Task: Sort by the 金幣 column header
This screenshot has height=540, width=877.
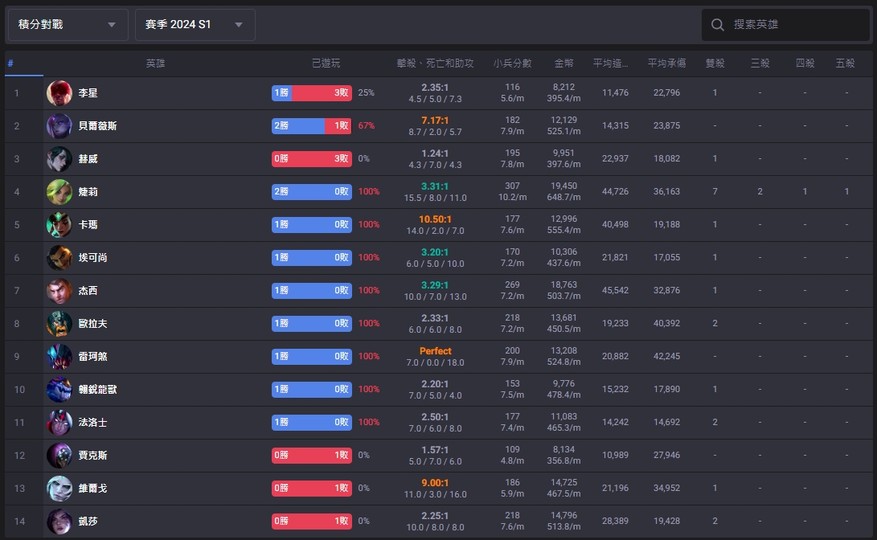Action: [x=564, y=63]
